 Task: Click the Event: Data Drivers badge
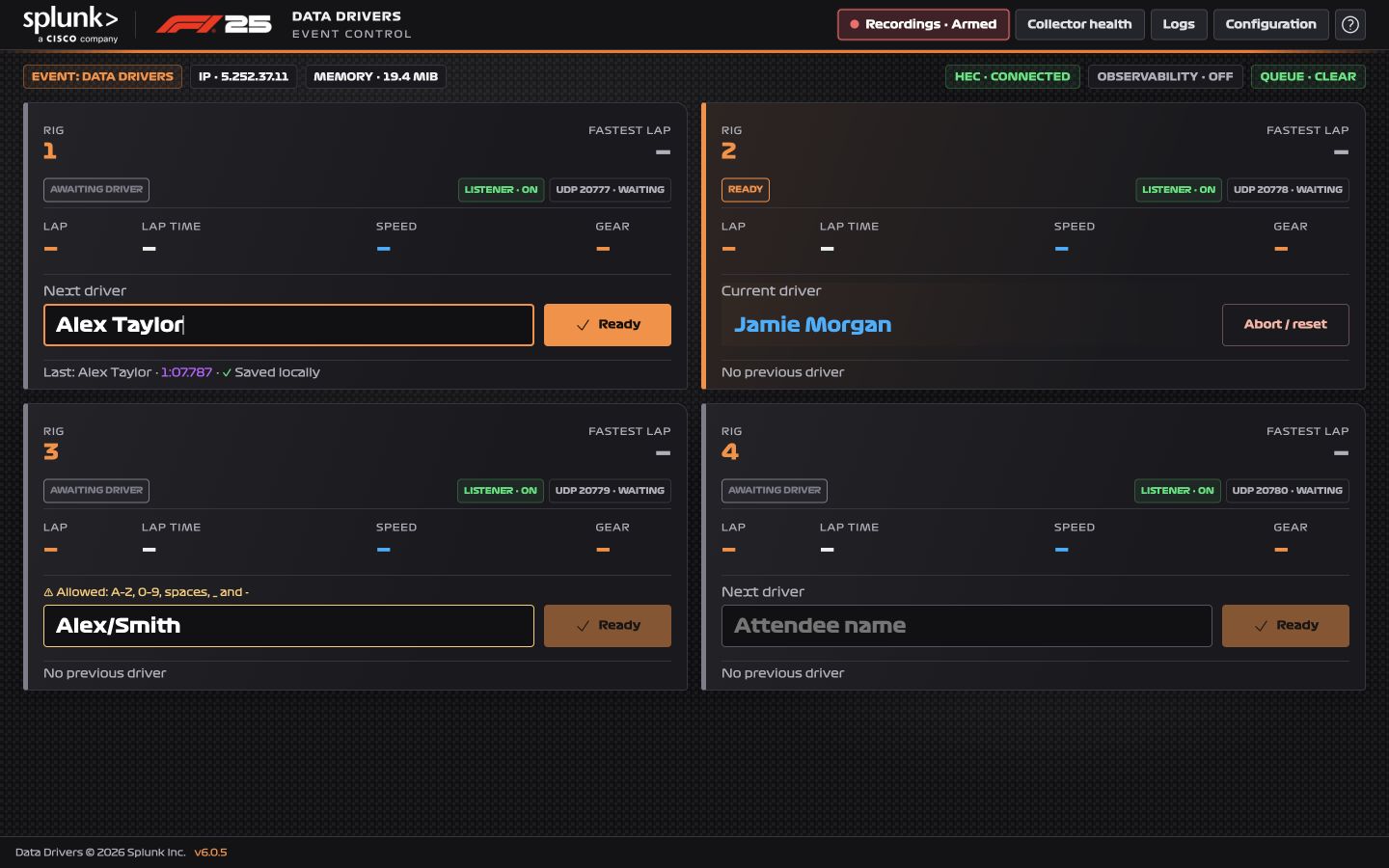[x=102, y=76]
